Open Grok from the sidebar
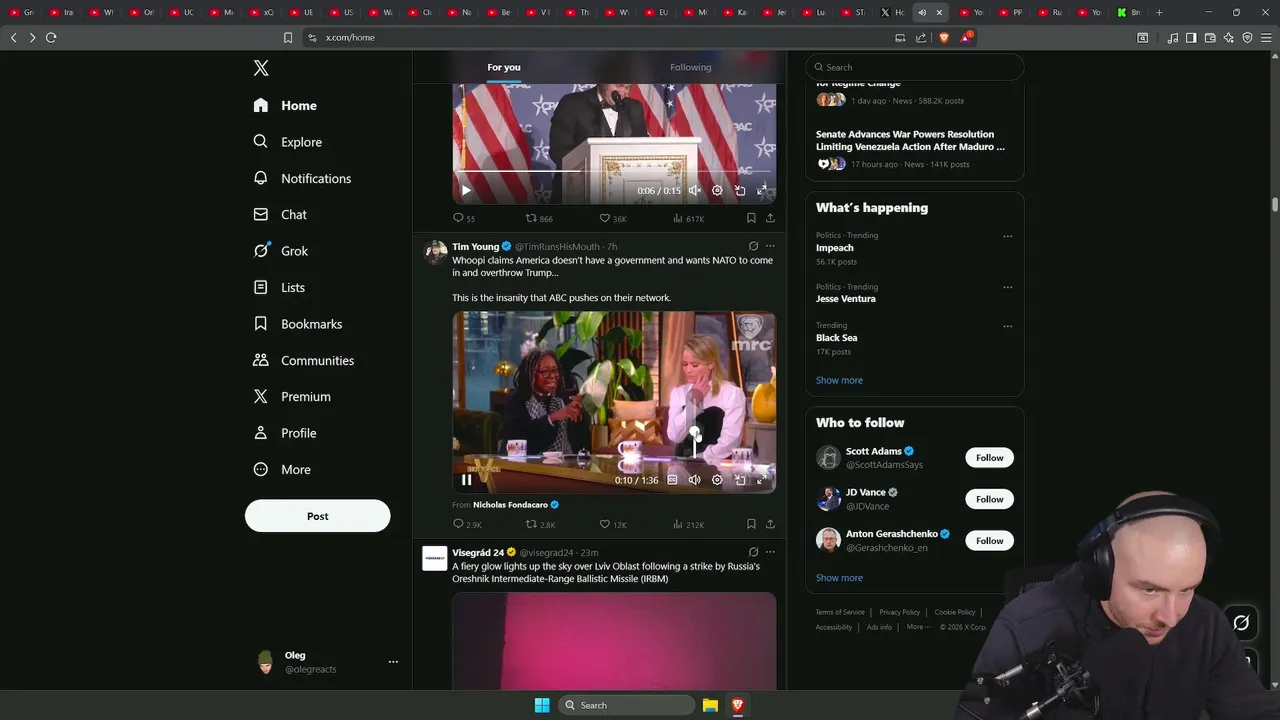The height and width of the screenshot is (720, 1280). (x=281, y=251)
